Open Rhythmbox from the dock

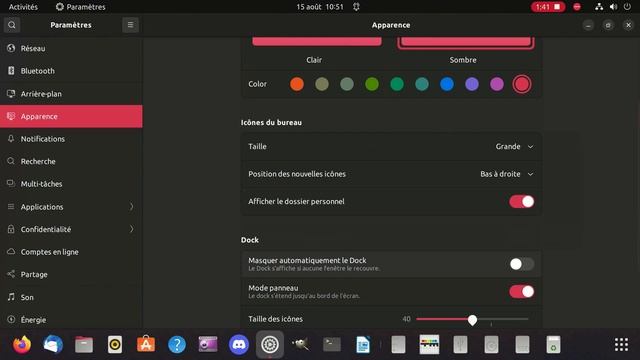tap(115, 344)
